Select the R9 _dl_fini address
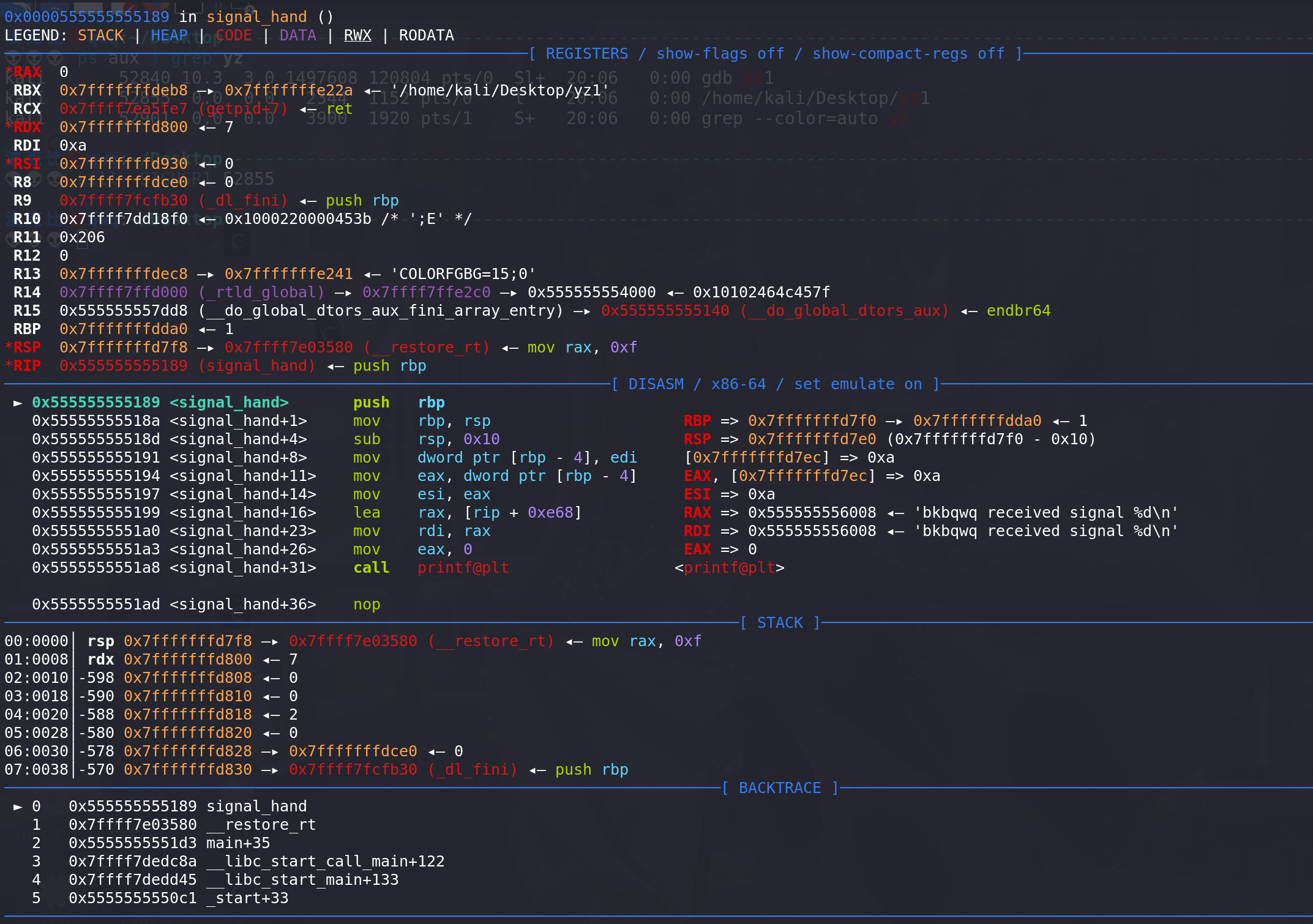This screenshot has width=1313, height=924. (x=174, y=201)
